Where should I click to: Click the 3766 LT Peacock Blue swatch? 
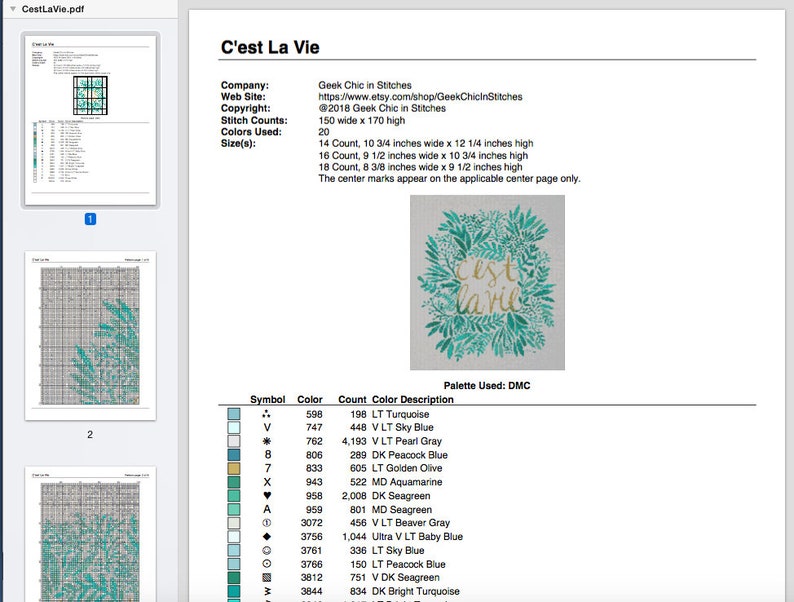coord(233,564)
